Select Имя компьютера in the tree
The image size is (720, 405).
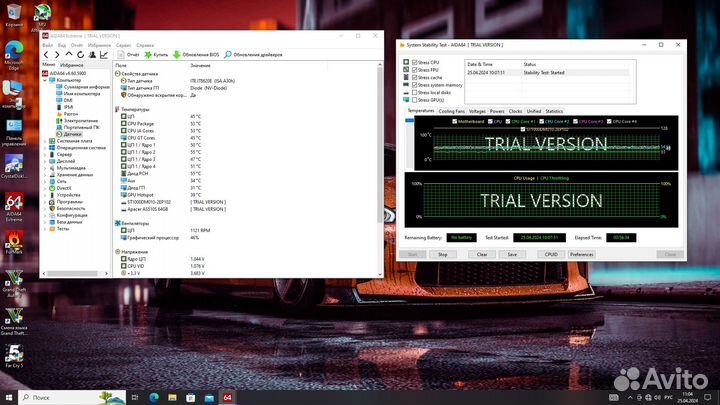click(x=78, y=94)
